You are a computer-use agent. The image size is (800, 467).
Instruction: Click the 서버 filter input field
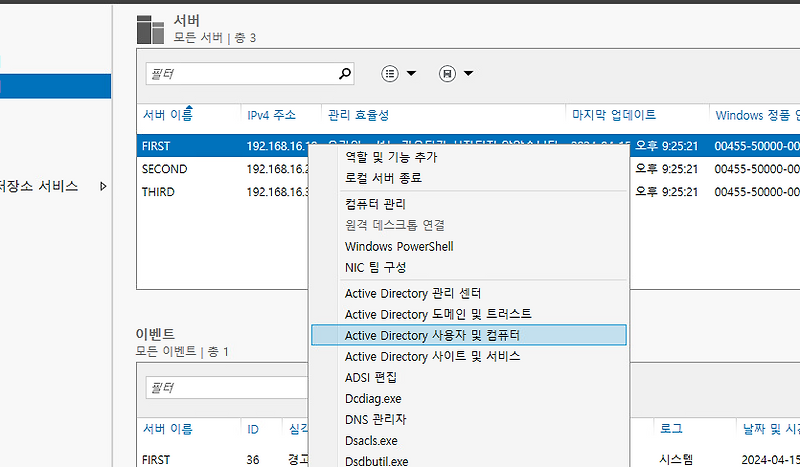250,74
